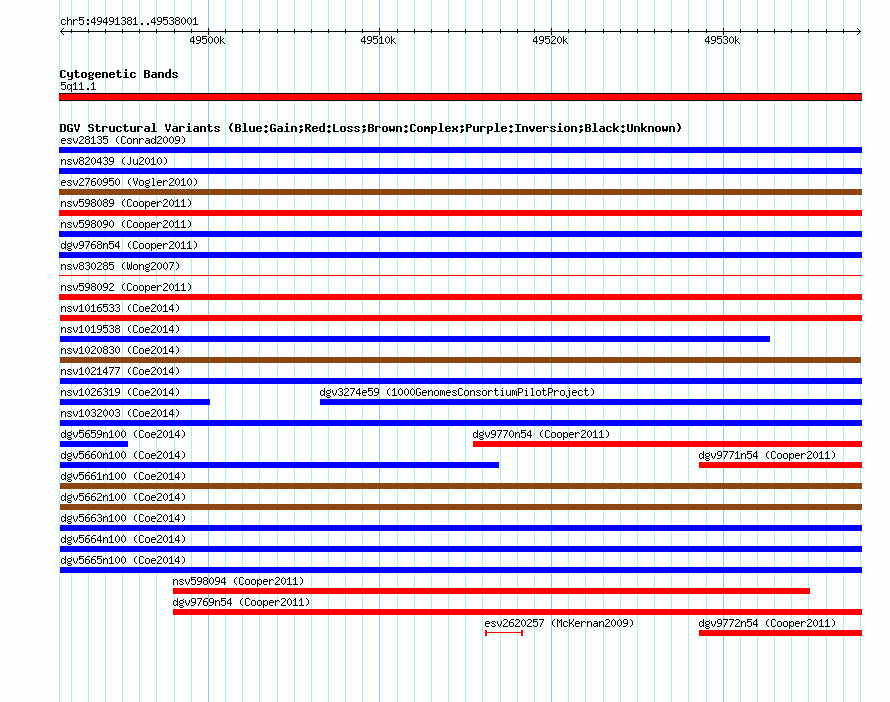Open dgv9769n54 (Cooper2011) variant
Image resolution: width=890 pixels, height=702 pixels.
point(241,602)
